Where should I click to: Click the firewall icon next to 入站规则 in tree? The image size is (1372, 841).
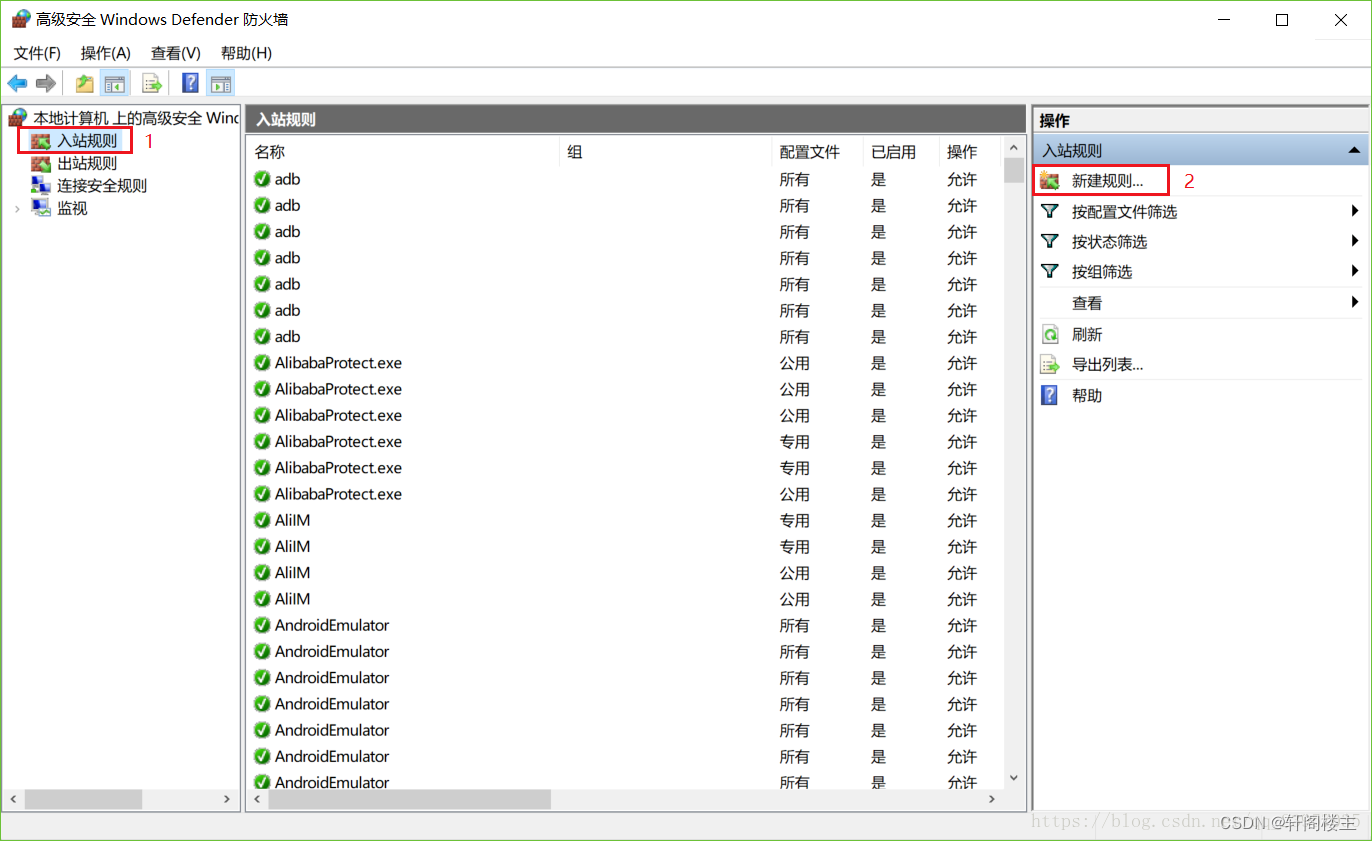tap(41, 141)
